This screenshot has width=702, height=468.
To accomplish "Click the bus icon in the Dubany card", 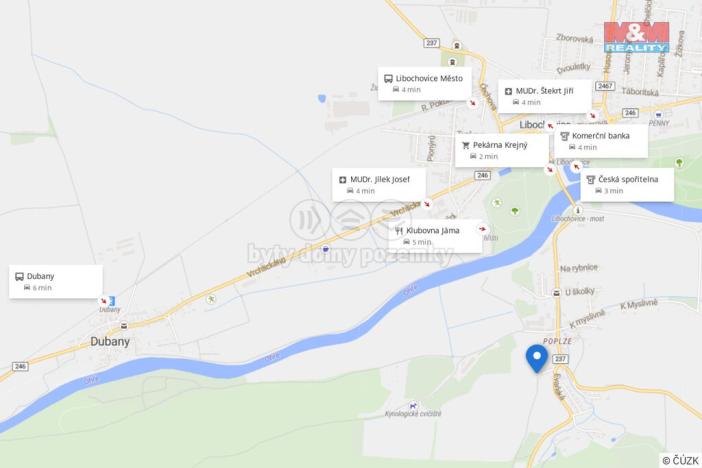I will coord(19,277).
